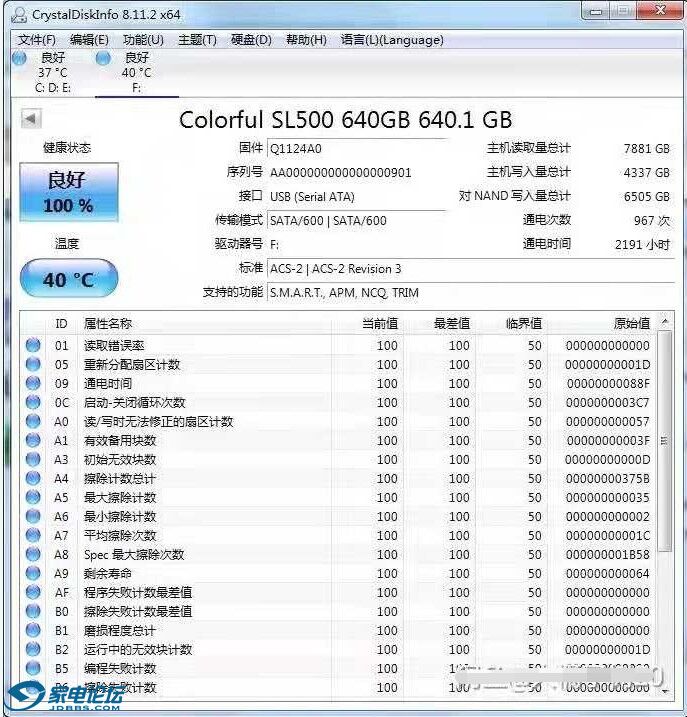Click the ID column header
Screen dimensions: 687x717
(61, 324)
